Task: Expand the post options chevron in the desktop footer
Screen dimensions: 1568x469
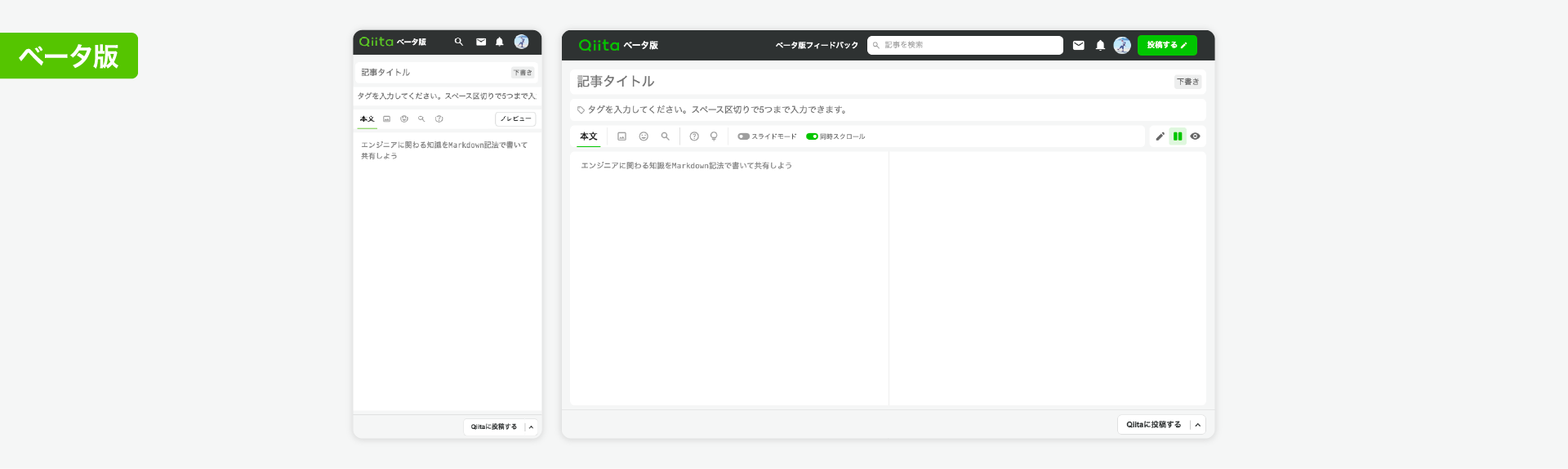Action: (x=1198, y=425)
